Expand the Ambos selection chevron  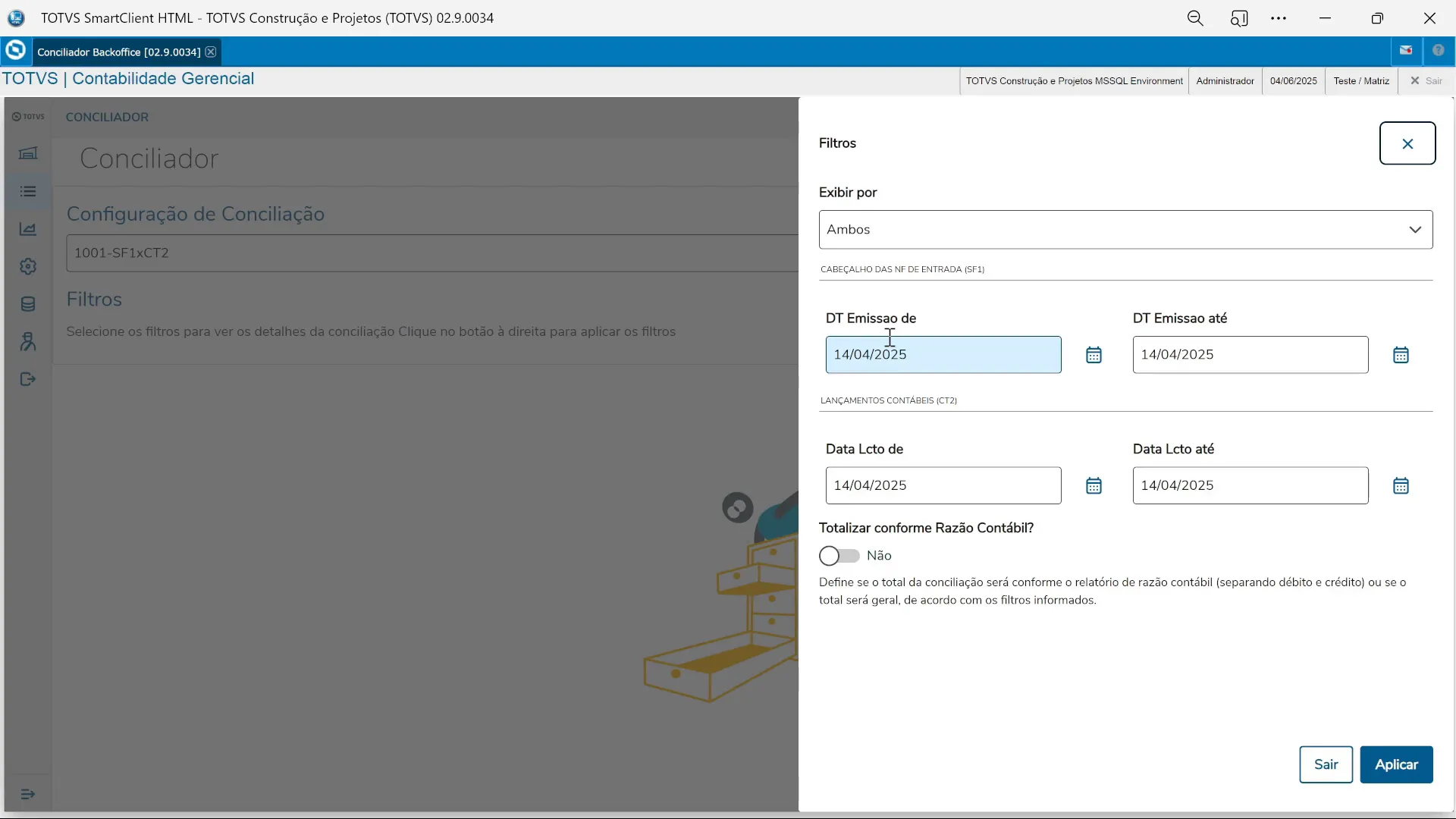pos(1415,229)
